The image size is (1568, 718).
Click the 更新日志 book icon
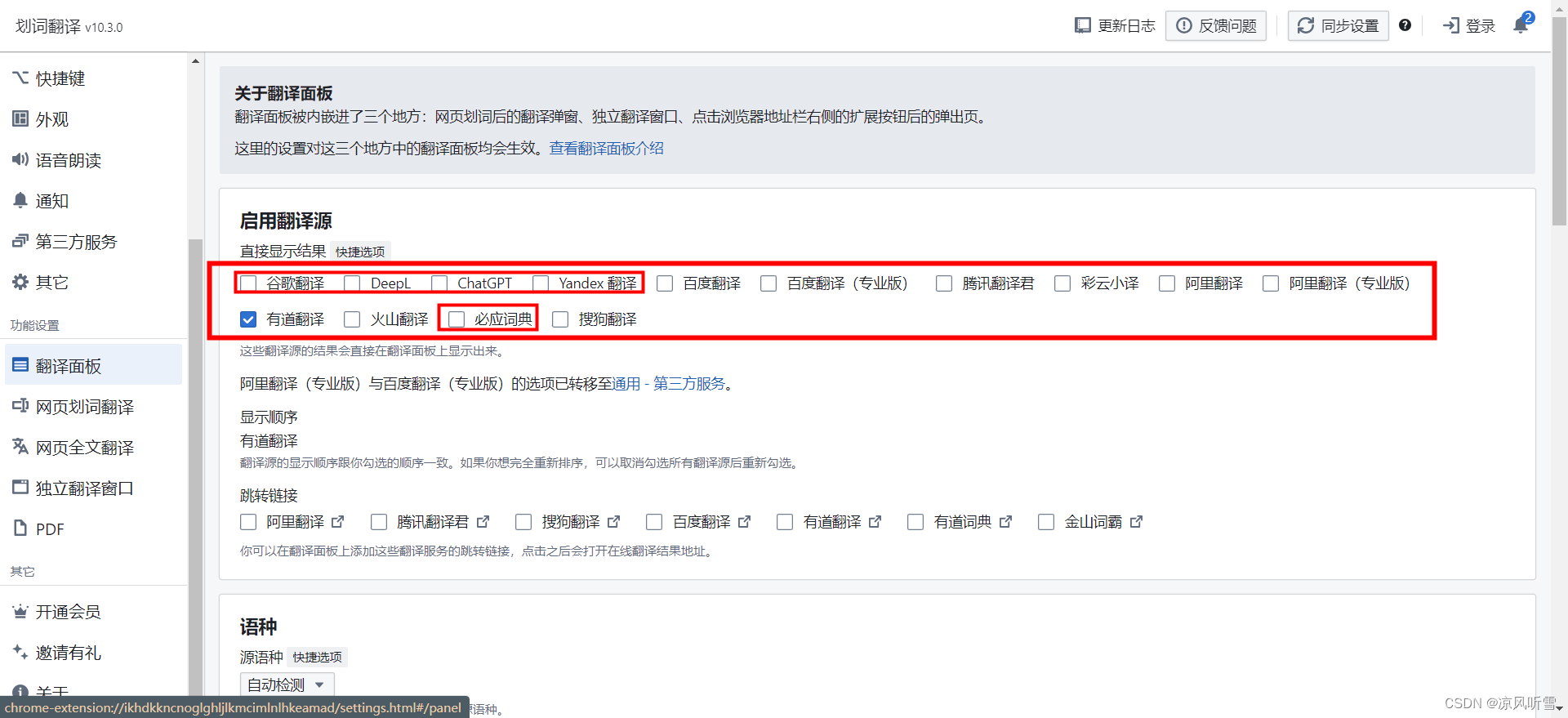point(1083,25)
